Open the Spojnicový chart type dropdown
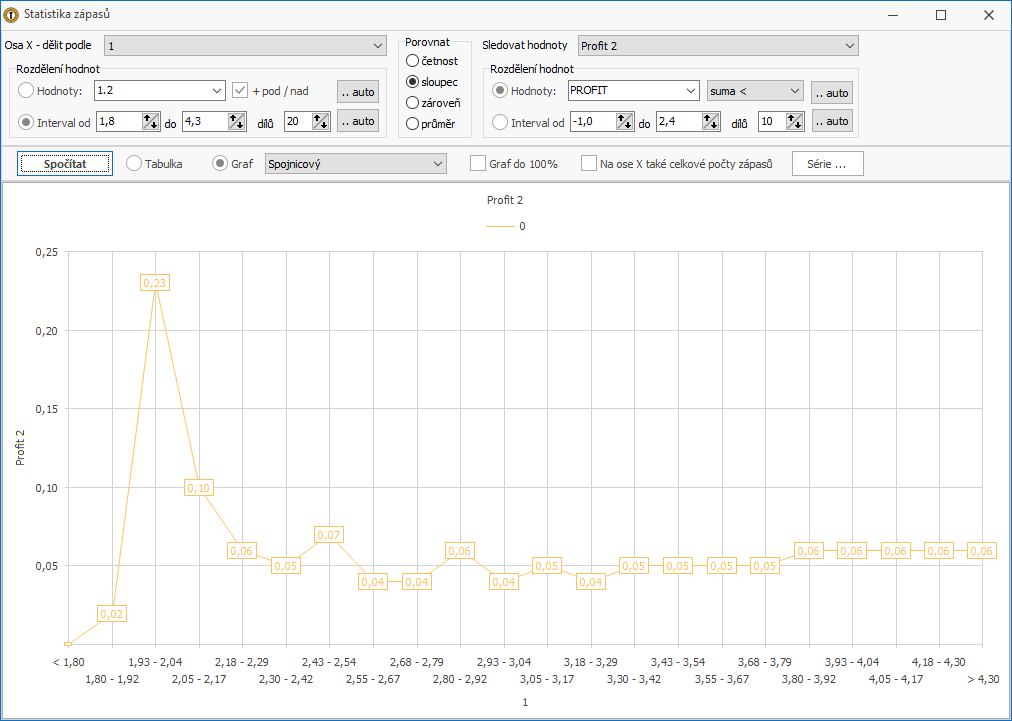Image resolution: width=1012 pixels, height=721 pixels. (x=356, y=164)
